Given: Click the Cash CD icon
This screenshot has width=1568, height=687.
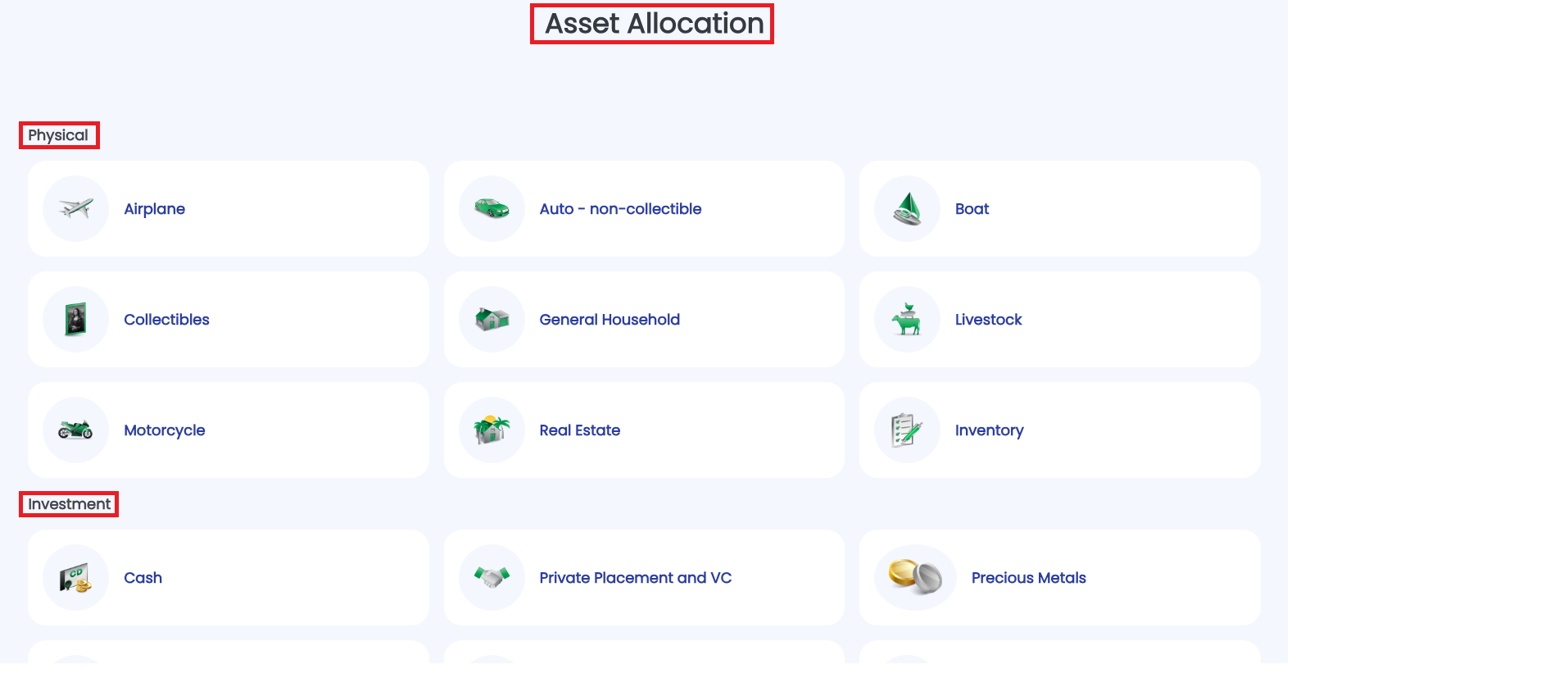Looking at the screenshot, I should tap(76, 578).
